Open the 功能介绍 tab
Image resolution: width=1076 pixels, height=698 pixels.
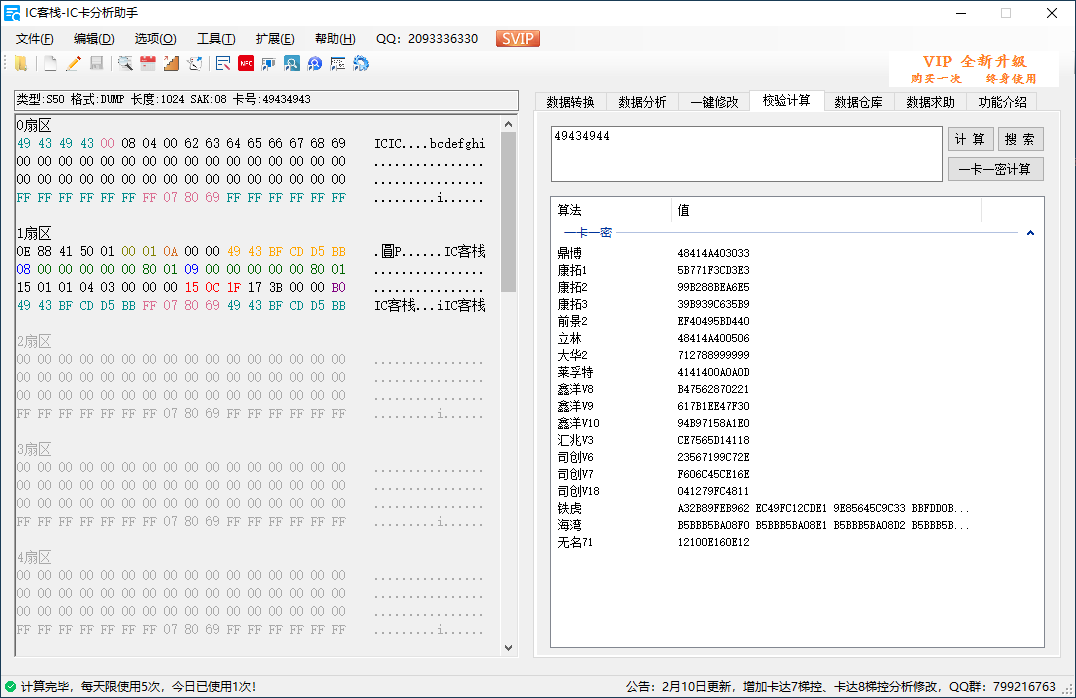pyautogui.click(x=1003, y=102)
